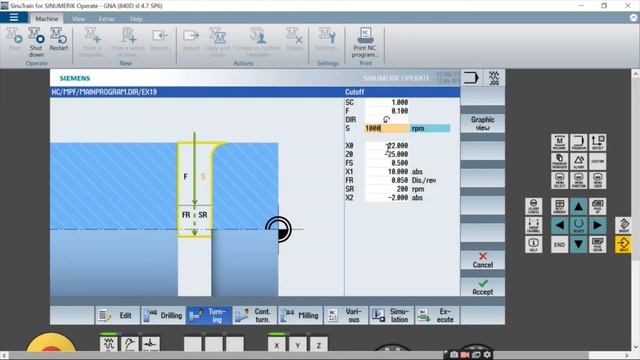
Task: Click the Start machine icon
Action: [15, 40]
